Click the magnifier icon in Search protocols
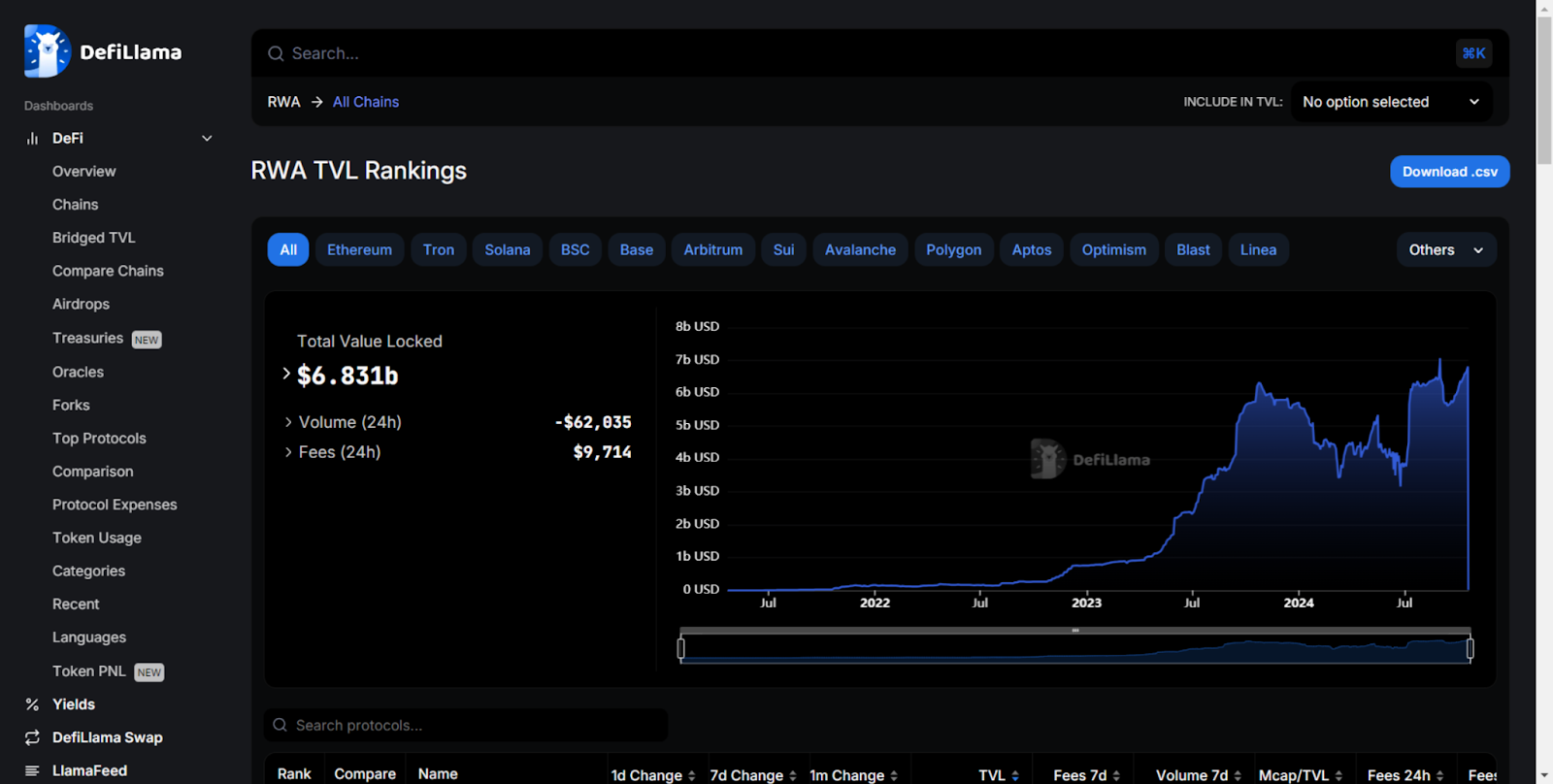Viewport: 1553px width, 784px height. [x=280, y=725]
